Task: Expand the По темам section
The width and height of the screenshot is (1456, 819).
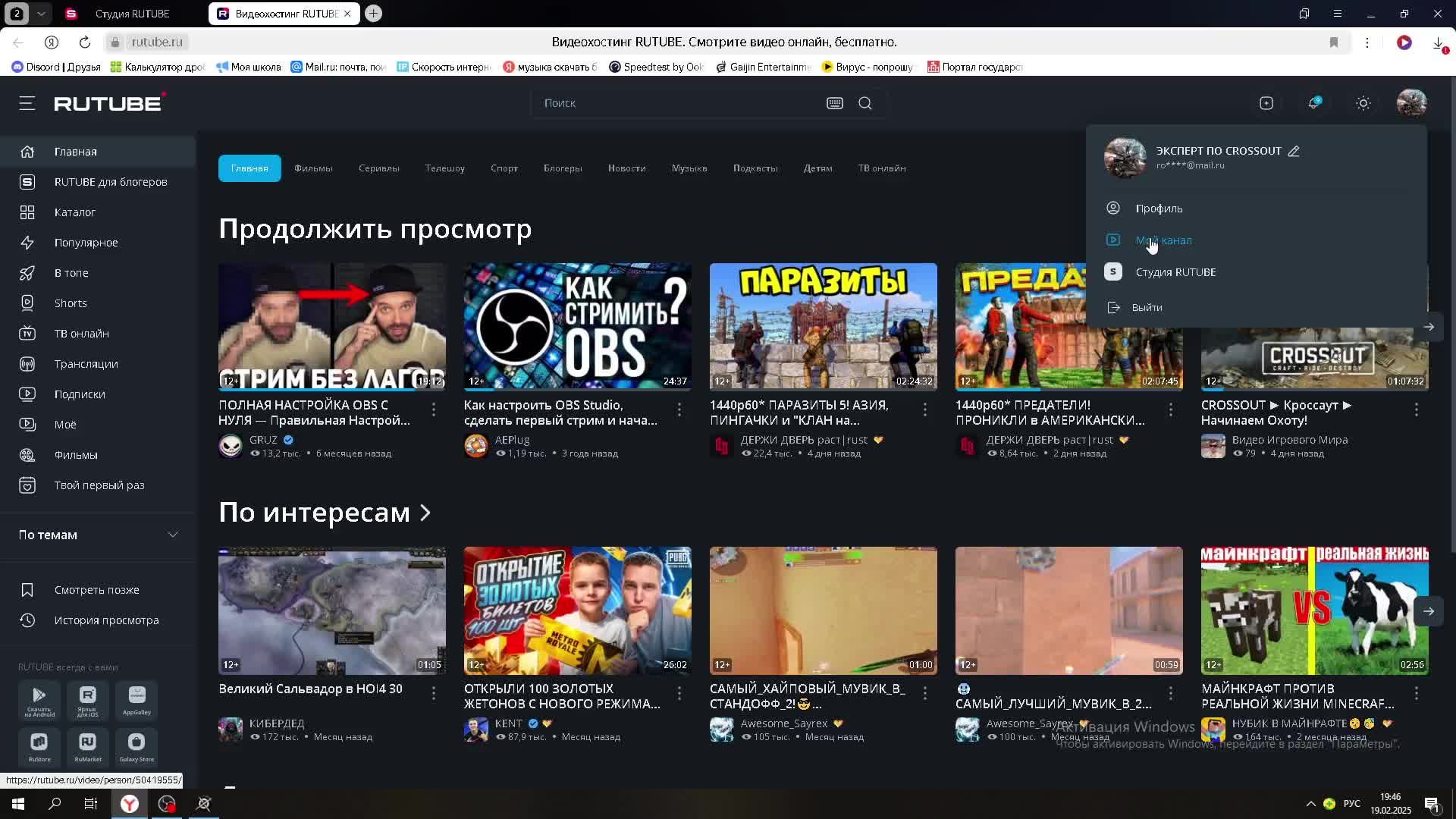Action: (98, 535)
